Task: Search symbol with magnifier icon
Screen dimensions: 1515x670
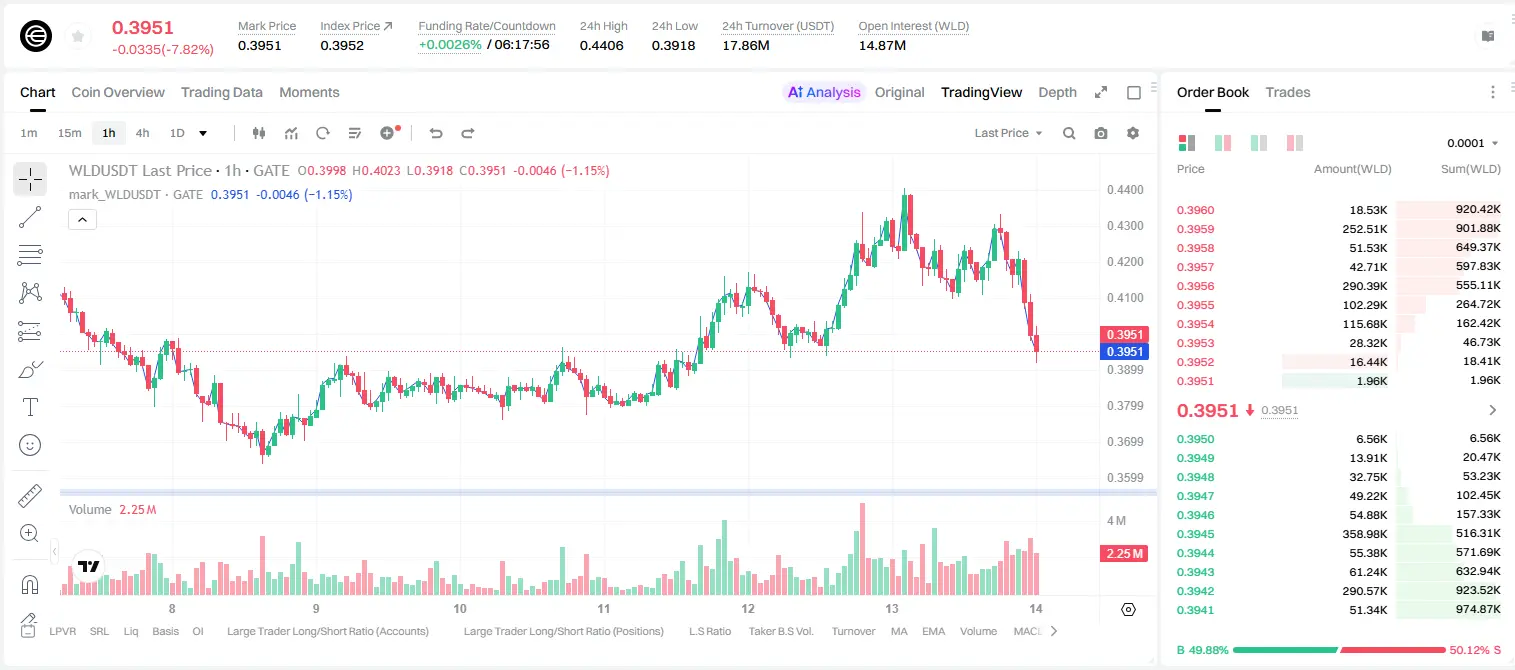Action: pos(1069,133)
